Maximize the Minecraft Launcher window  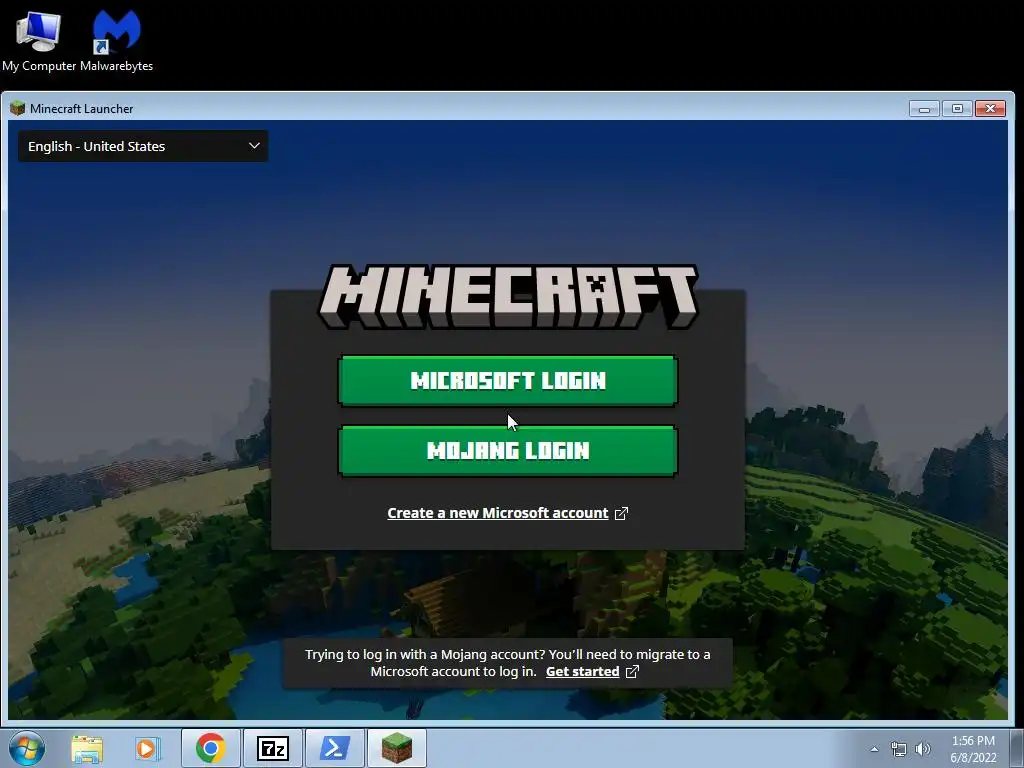pyautogui.click(x=957, y=108)
